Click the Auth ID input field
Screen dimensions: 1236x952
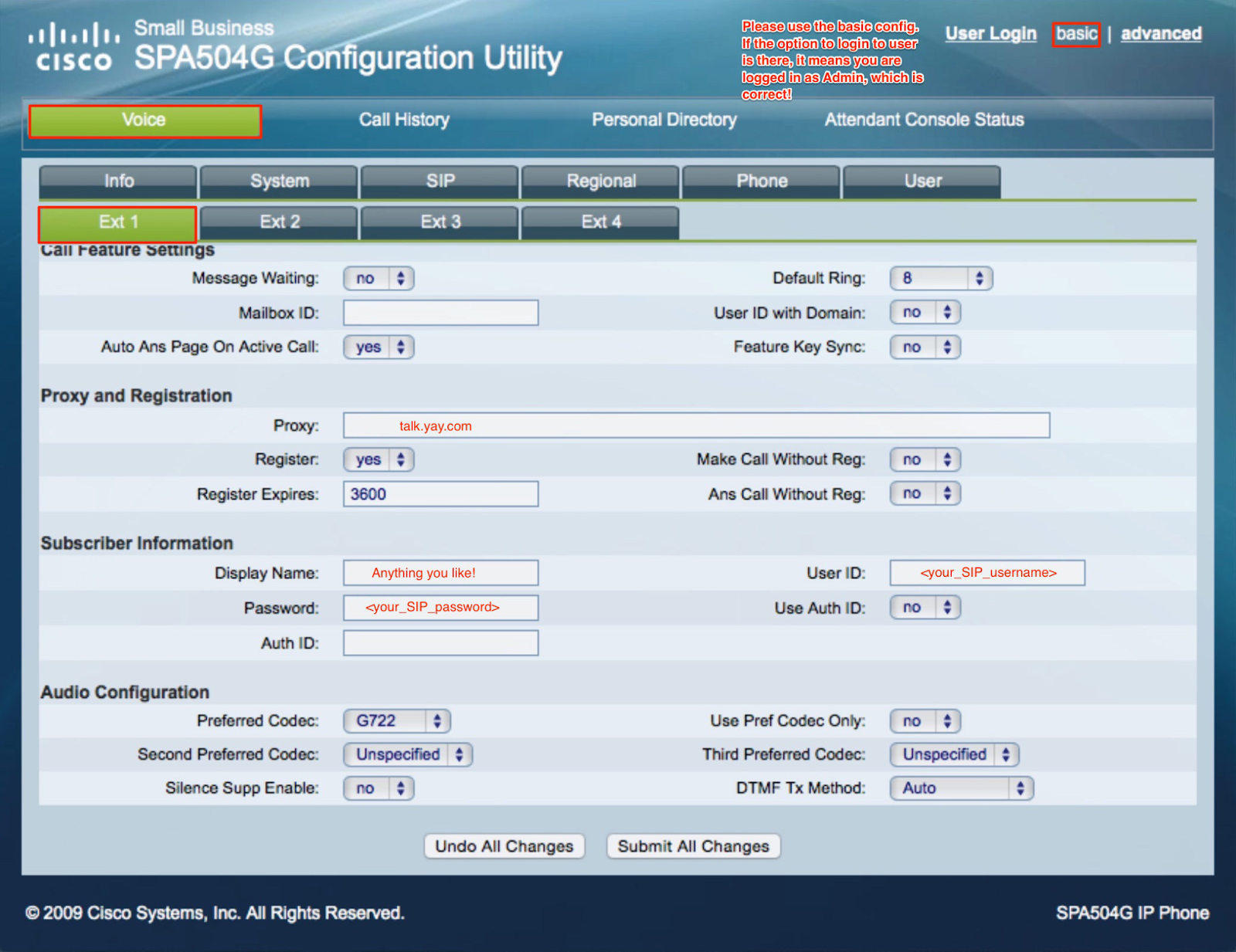click(441, 643)
